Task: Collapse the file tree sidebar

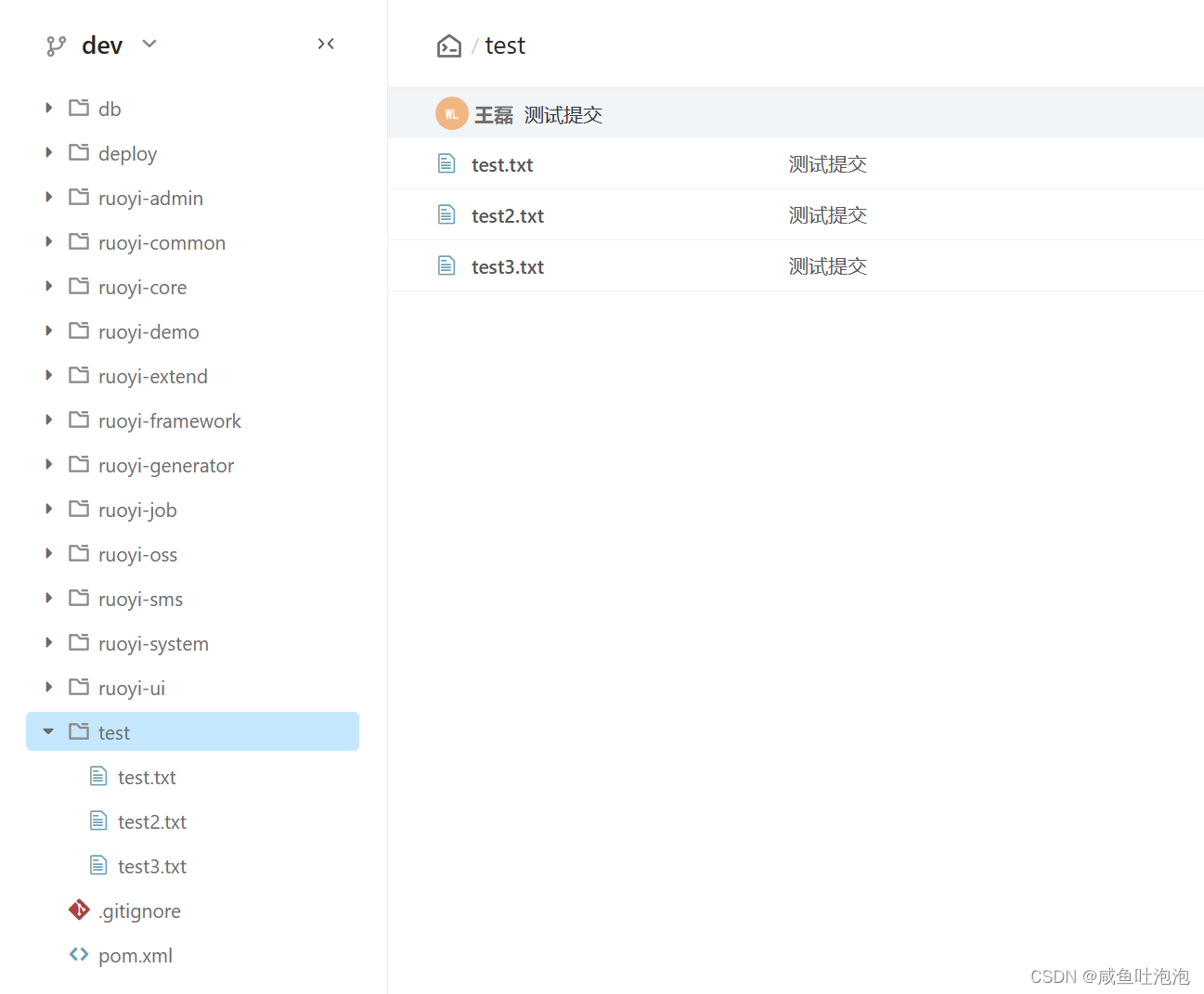Action: (326, 44)
